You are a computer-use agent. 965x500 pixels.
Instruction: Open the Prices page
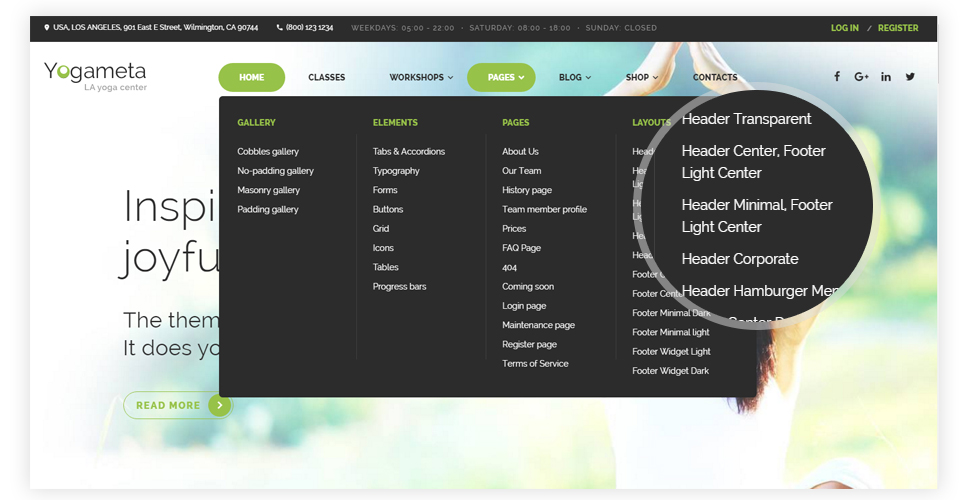514,228
